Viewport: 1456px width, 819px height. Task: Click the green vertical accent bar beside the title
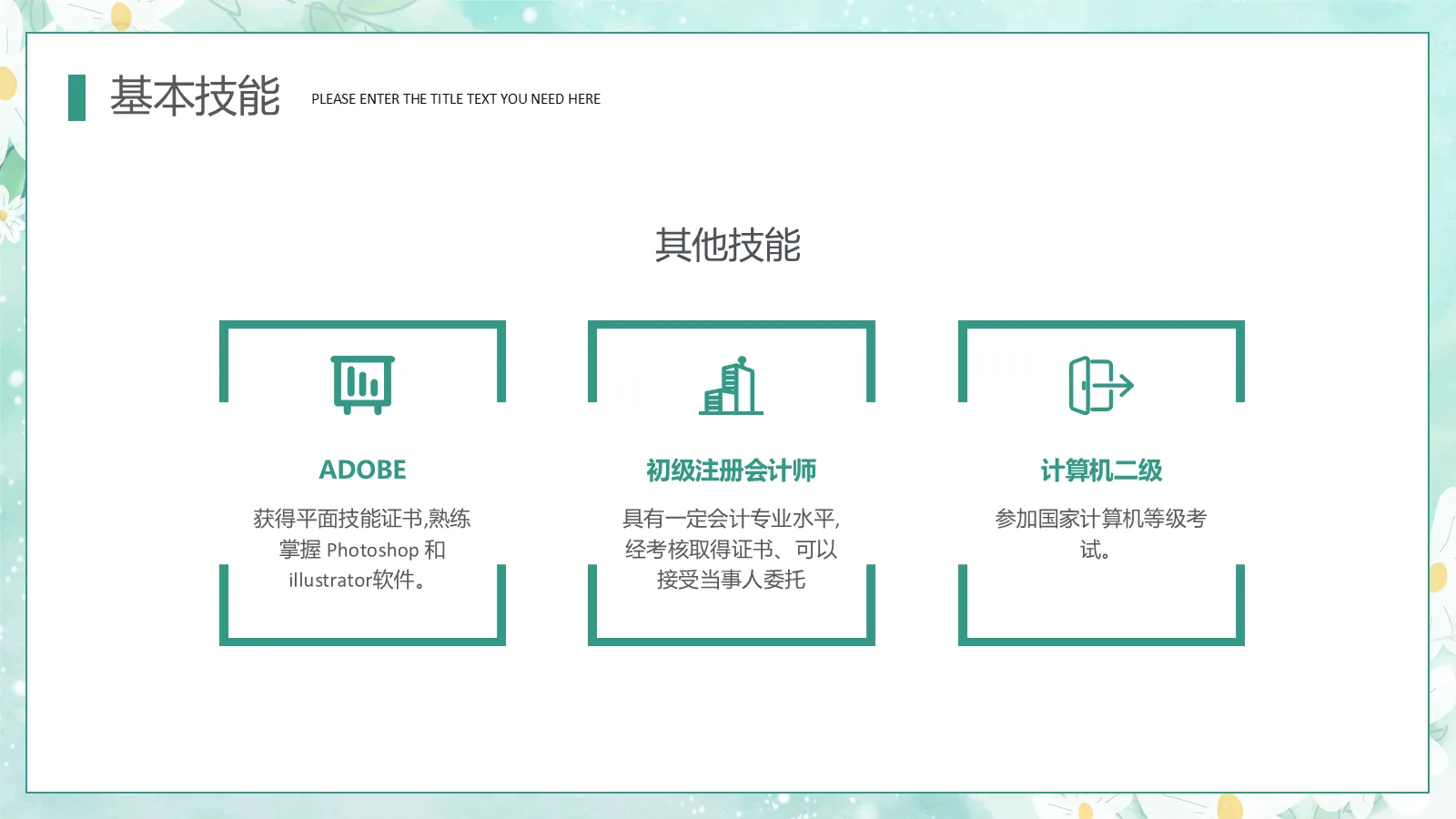[76, 96]
